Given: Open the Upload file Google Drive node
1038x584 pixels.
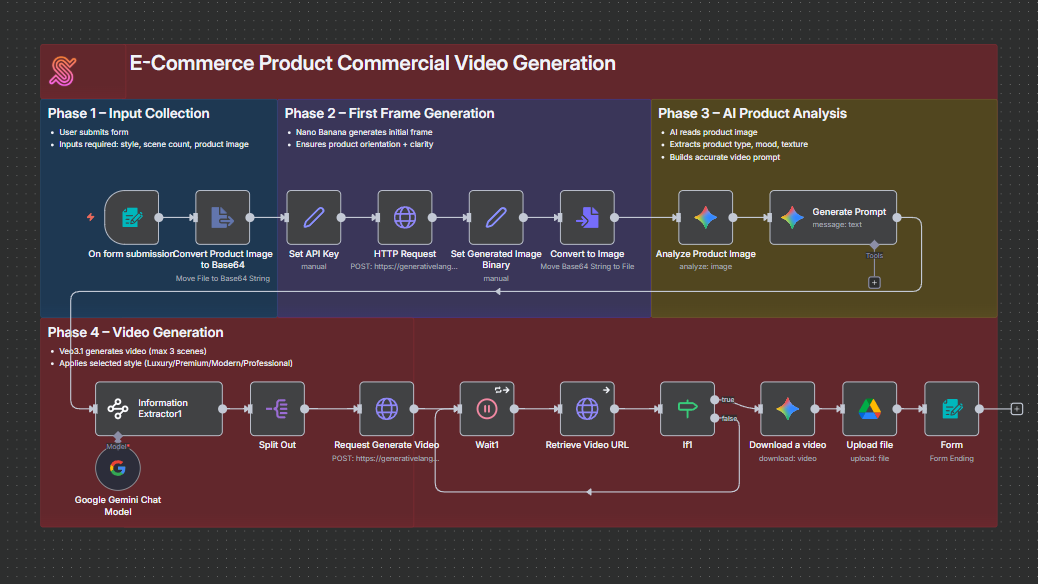Looking at the screenshot, I should click(871, 409).
